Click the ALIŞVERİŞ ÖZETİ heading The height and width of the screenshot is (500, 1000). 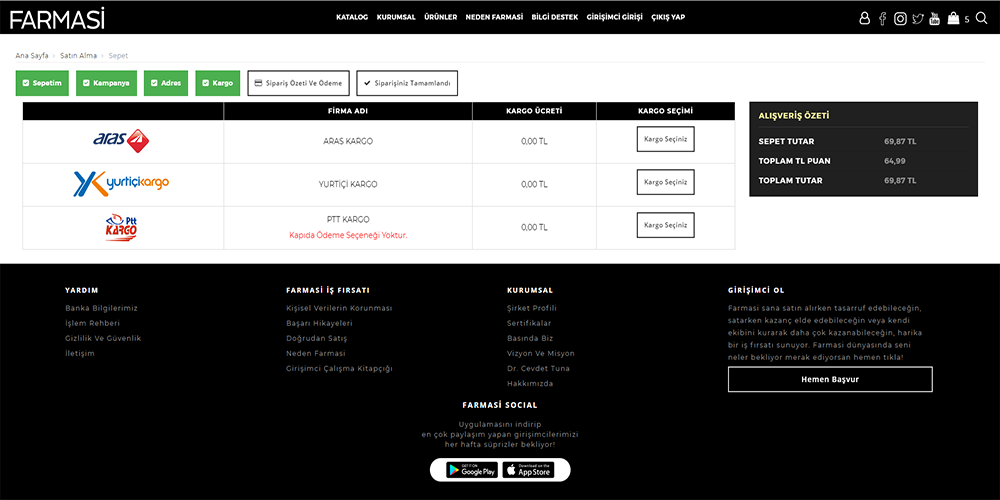[794, 116]
